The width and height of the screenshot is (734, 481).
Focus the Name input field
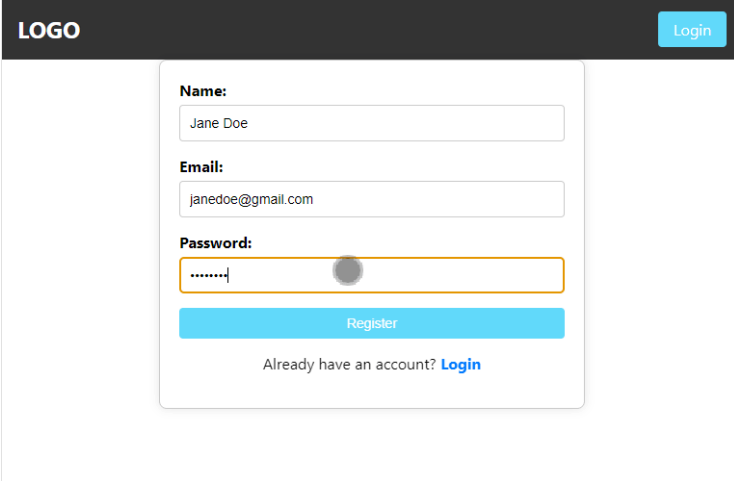tap(372, 123)
